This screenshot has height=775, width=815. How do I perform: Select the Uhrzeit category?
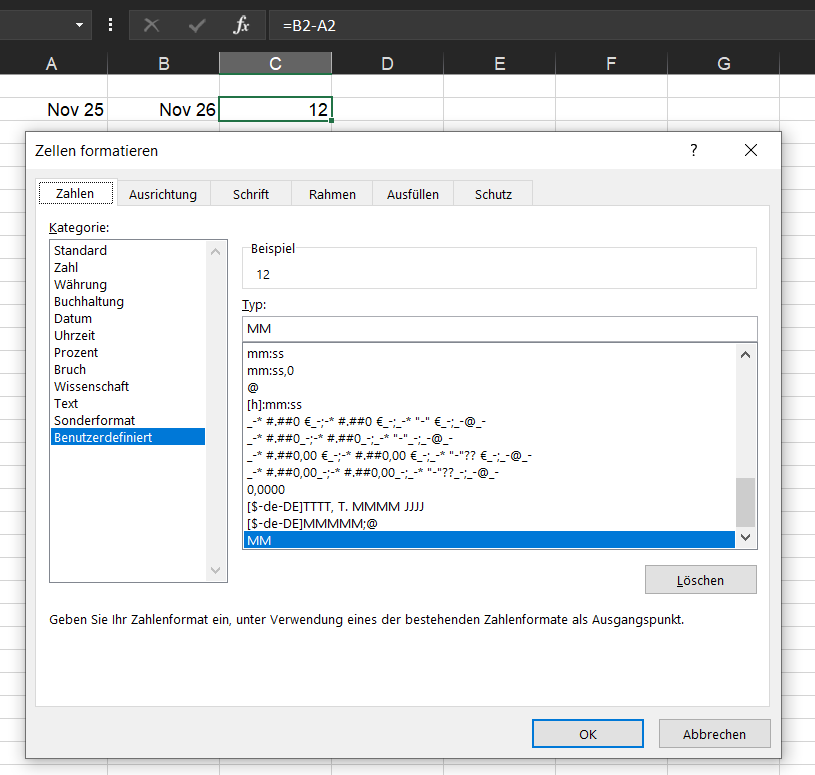pyautogui.click(x=128, y=336)
